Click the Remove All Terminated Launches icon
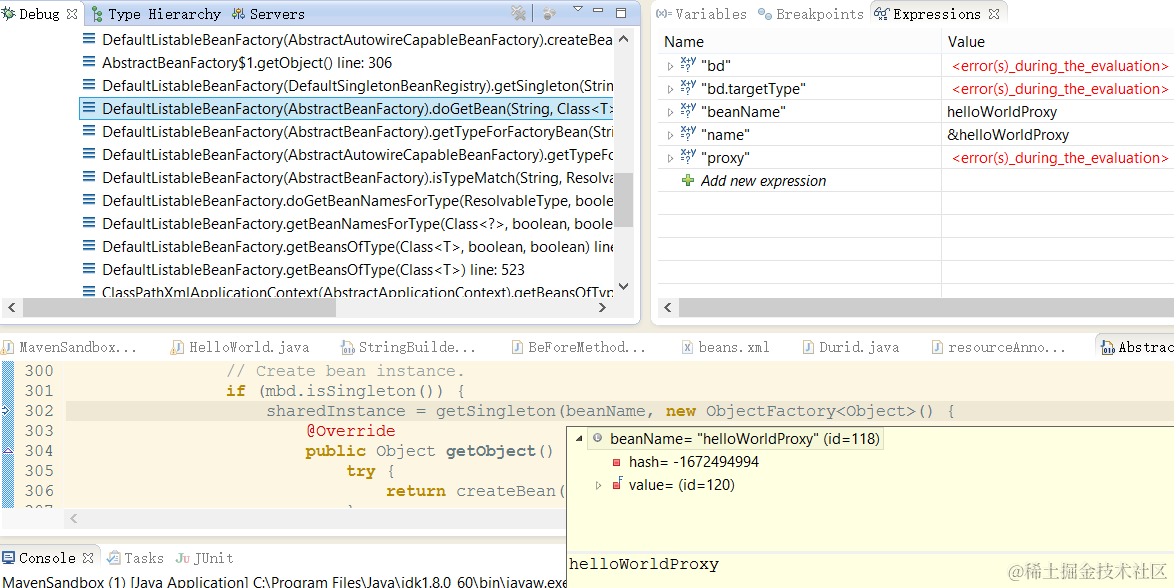 (518, 13)
